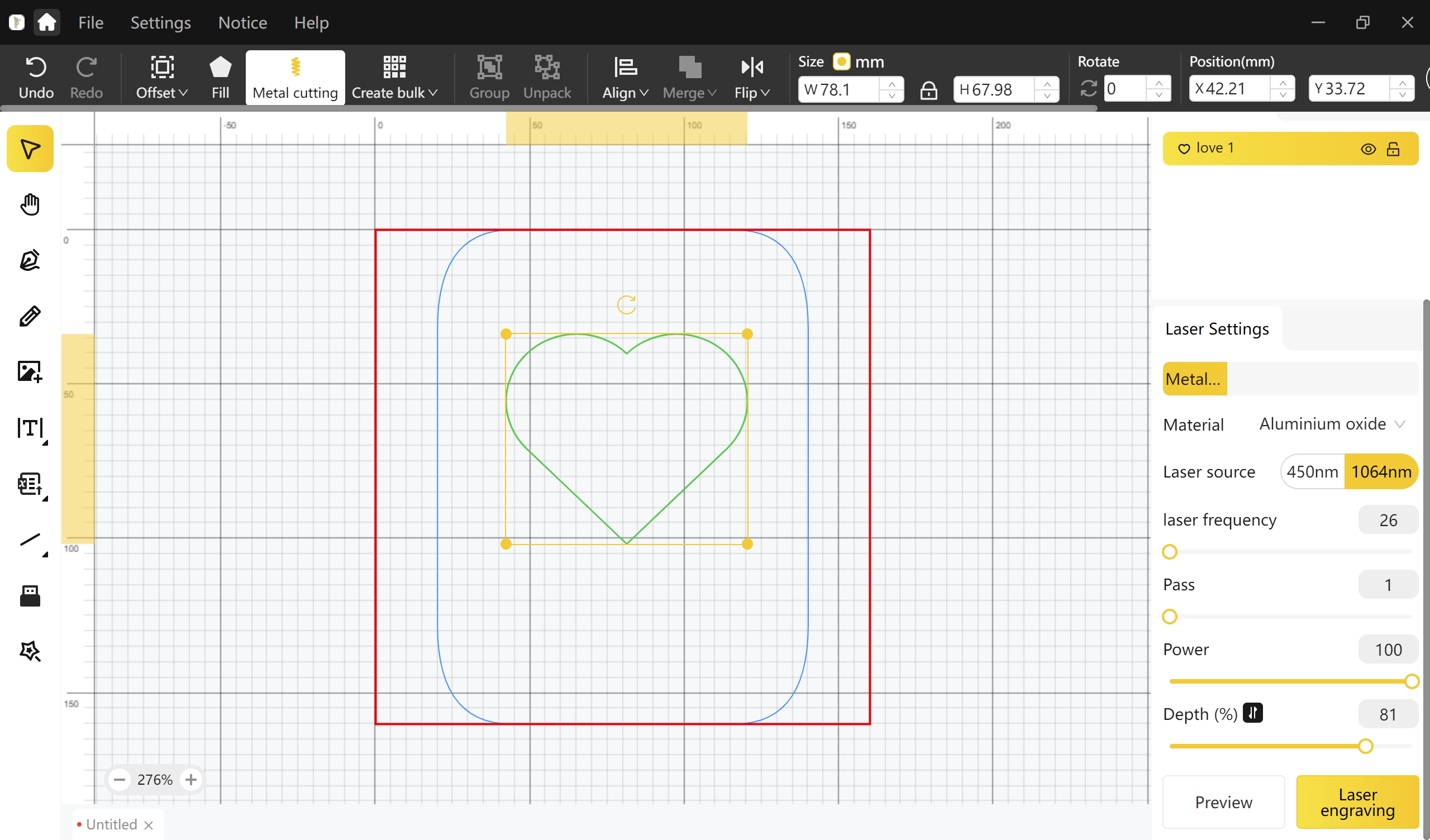Click the Unpack icon

tap(547, 68)
